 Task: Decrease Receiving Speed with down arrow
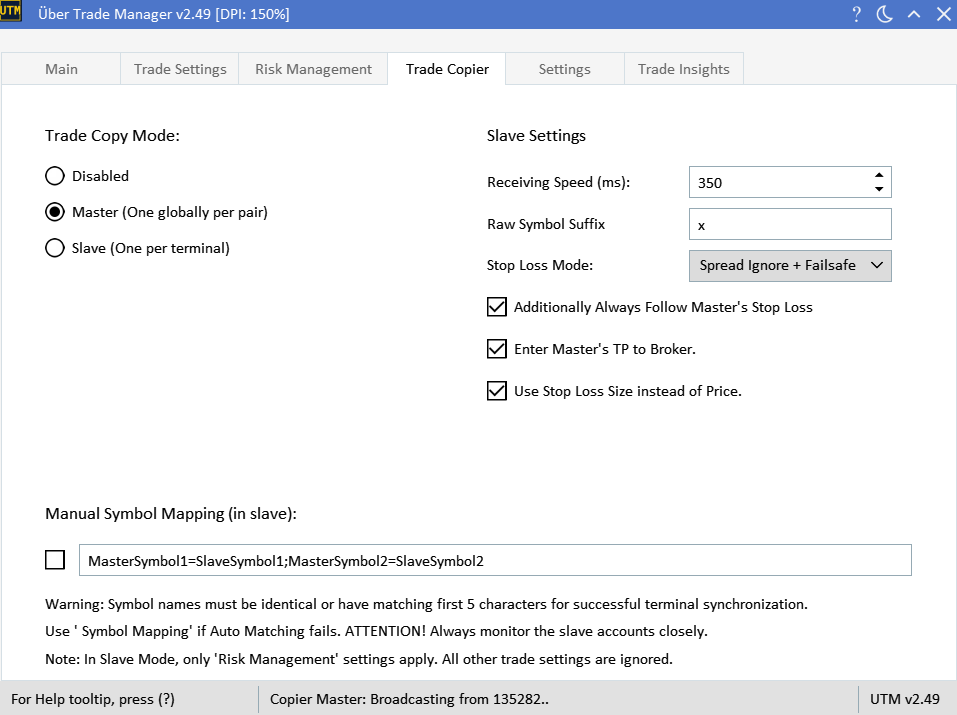point(879,189)
